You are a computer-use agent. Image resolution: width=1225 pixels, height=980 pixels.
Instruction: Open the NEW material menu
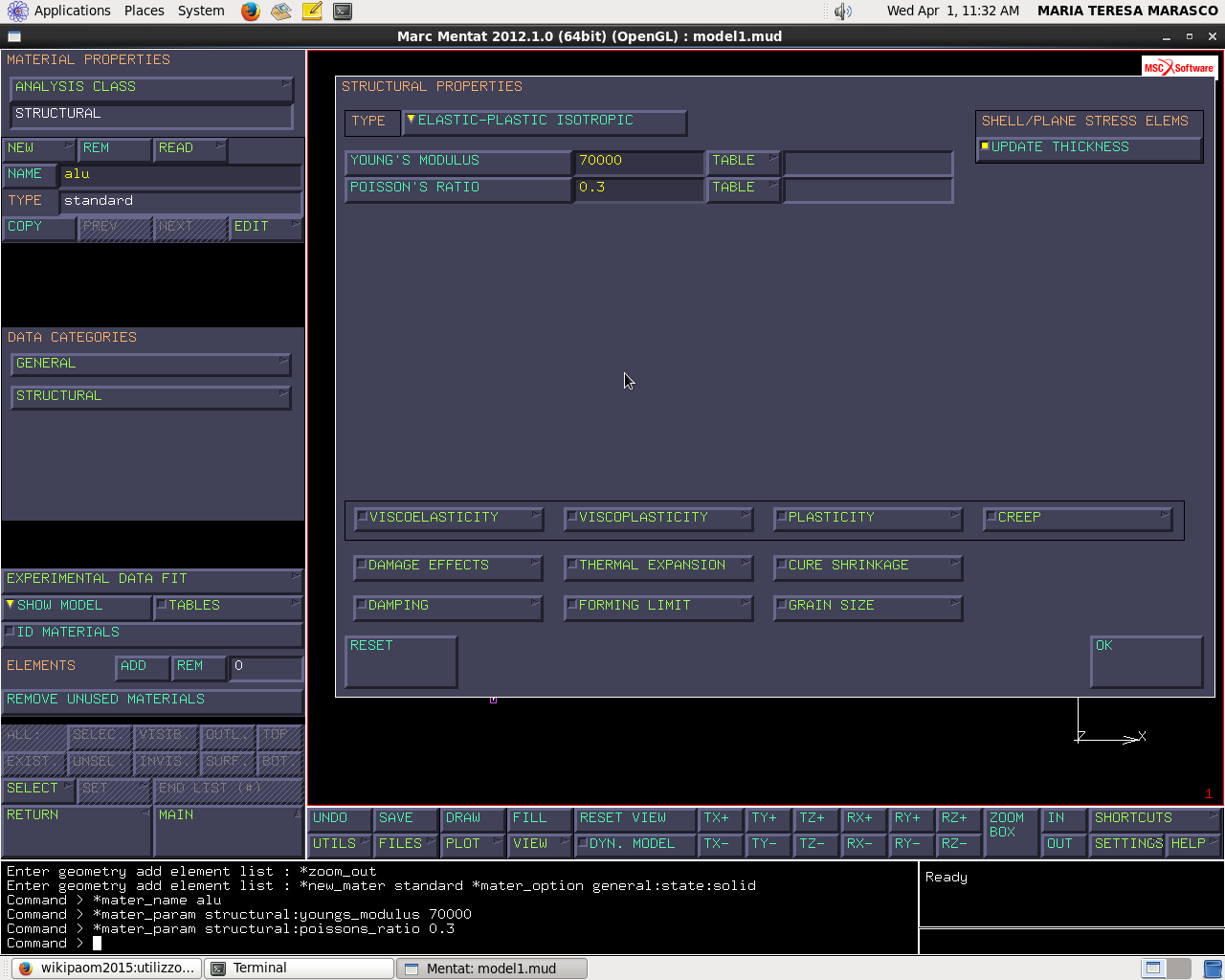point(39,149)
